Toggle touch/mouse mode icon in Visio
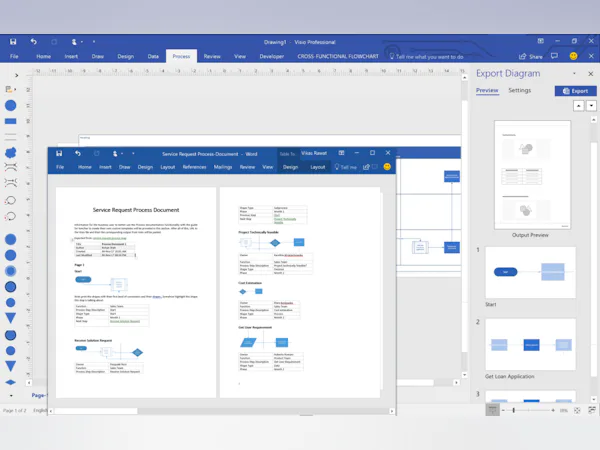This screenshot has width=600, height=450. [74, 42]
